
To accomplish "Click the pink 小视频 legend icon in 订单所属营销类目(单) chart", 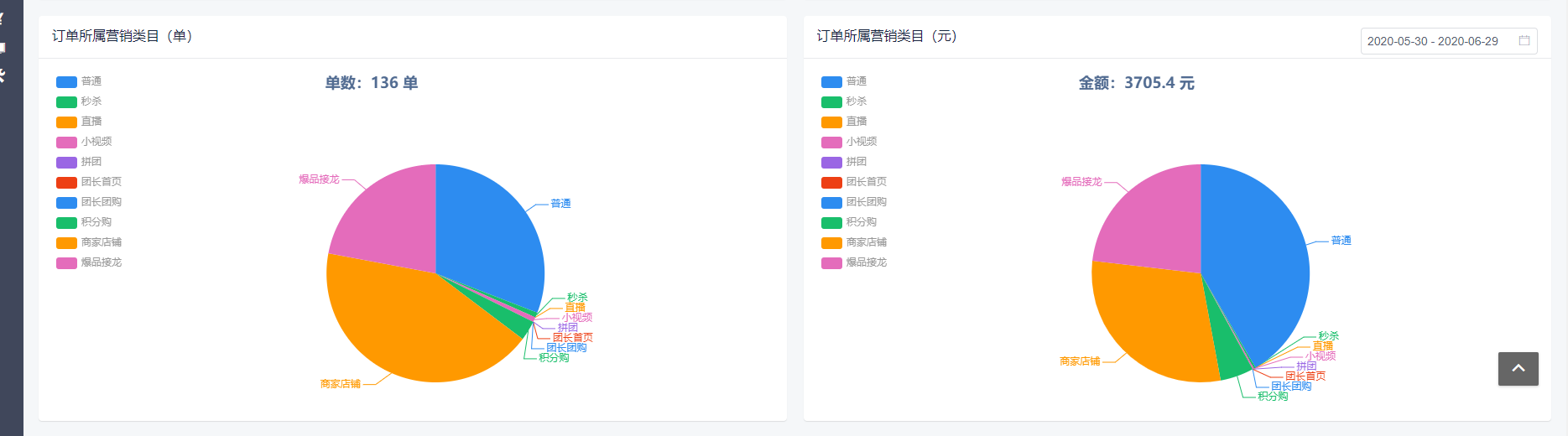I will (x=66, y=143).
